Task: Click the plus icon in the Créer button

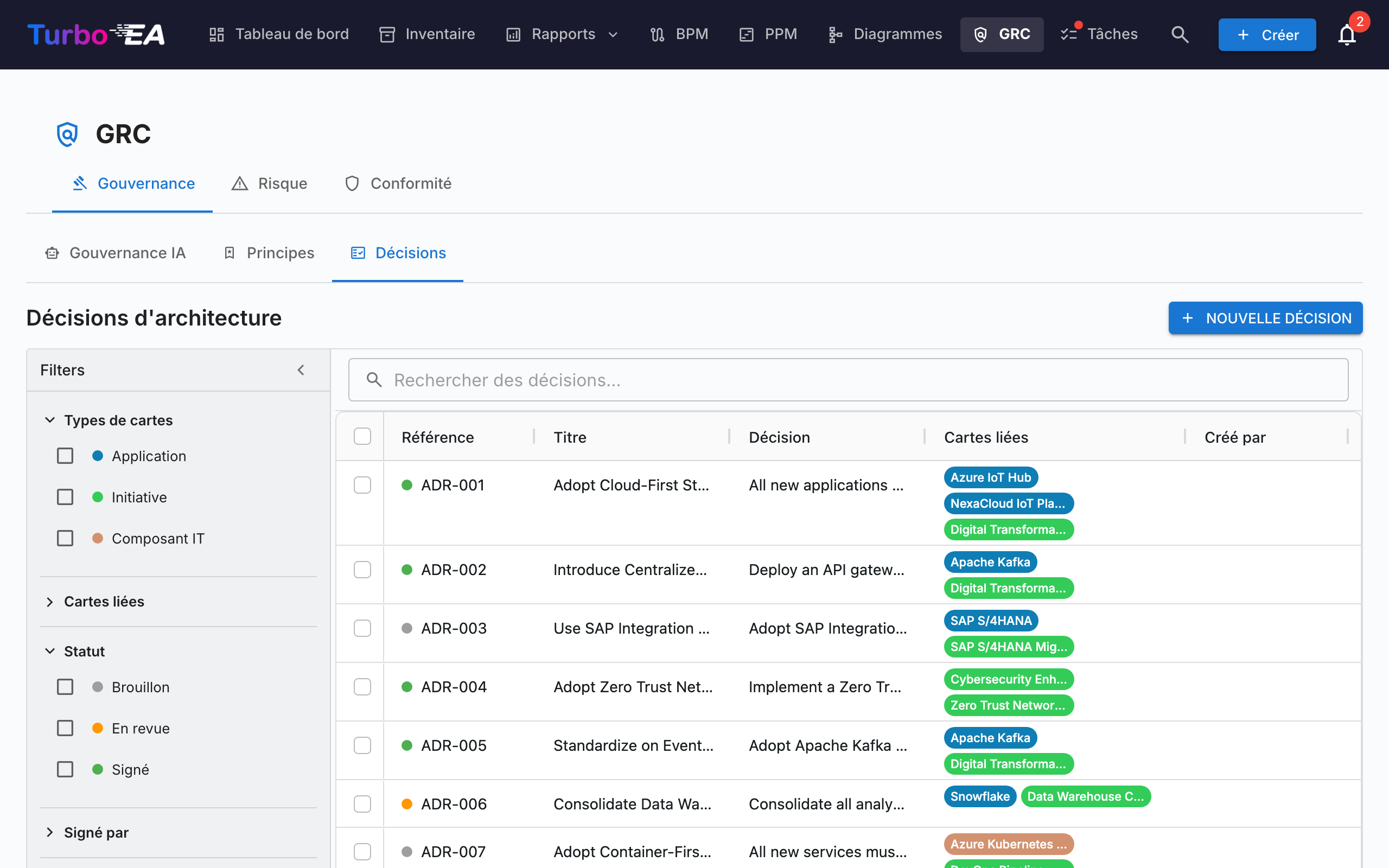Action: pyautogui.click(x=1243, y=35)
